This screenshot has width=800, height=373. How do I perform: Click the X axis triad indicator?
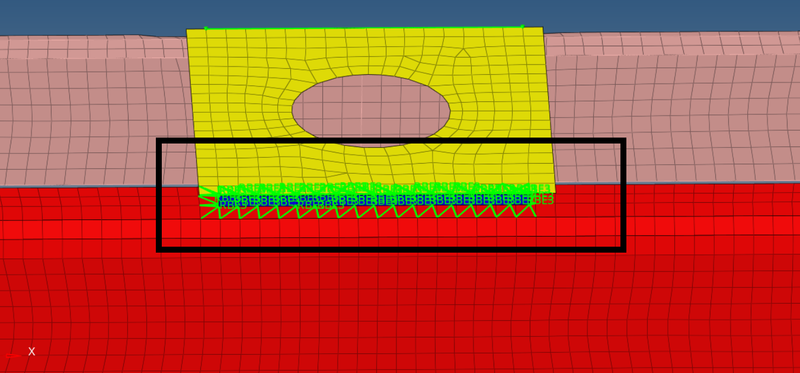[x=20, y=353]
